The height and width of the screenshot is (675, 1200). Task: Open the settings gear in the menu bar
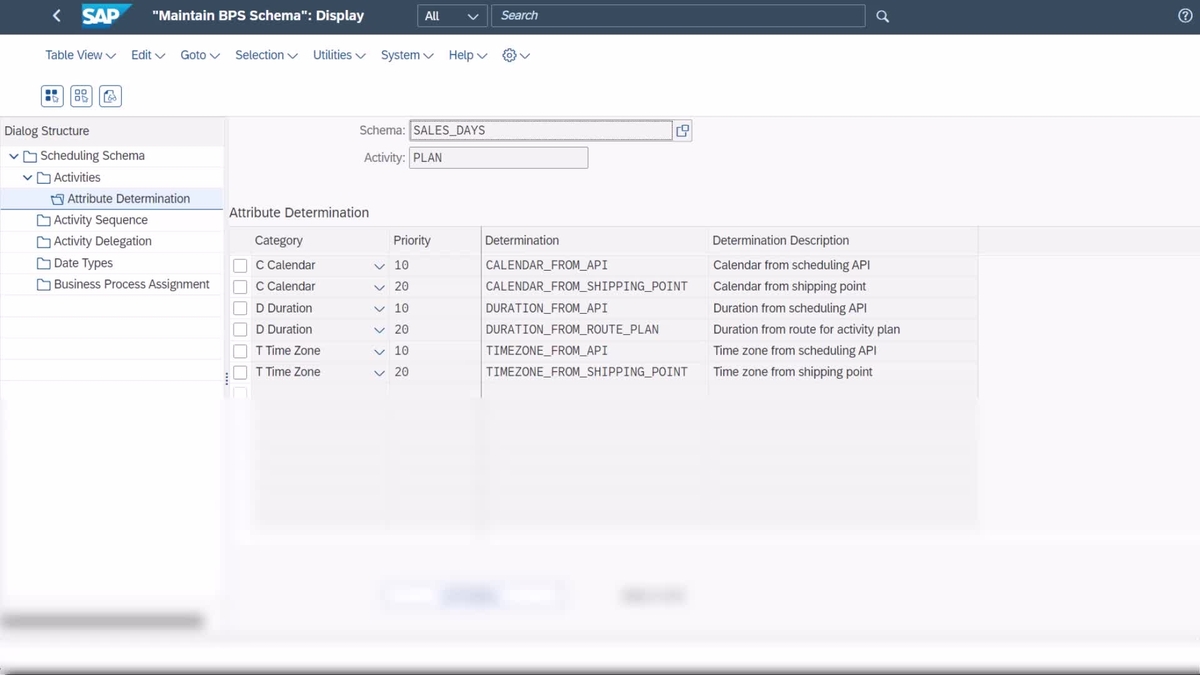[x=509, y=56]
